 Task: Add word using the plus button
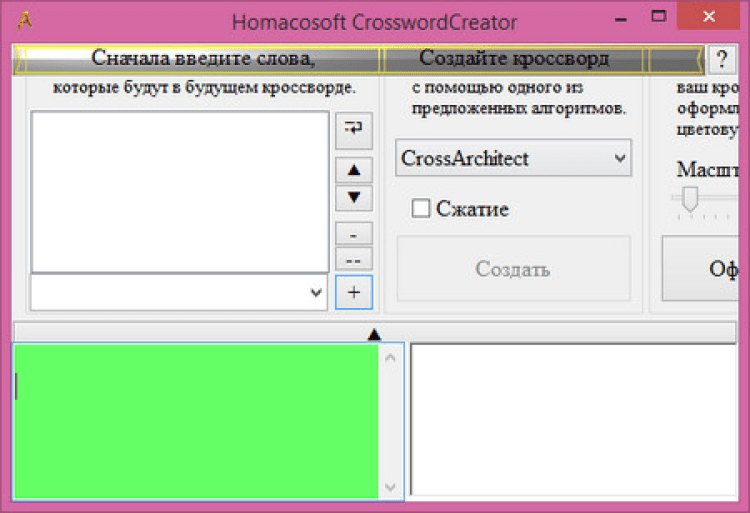(x=354, y=292)
